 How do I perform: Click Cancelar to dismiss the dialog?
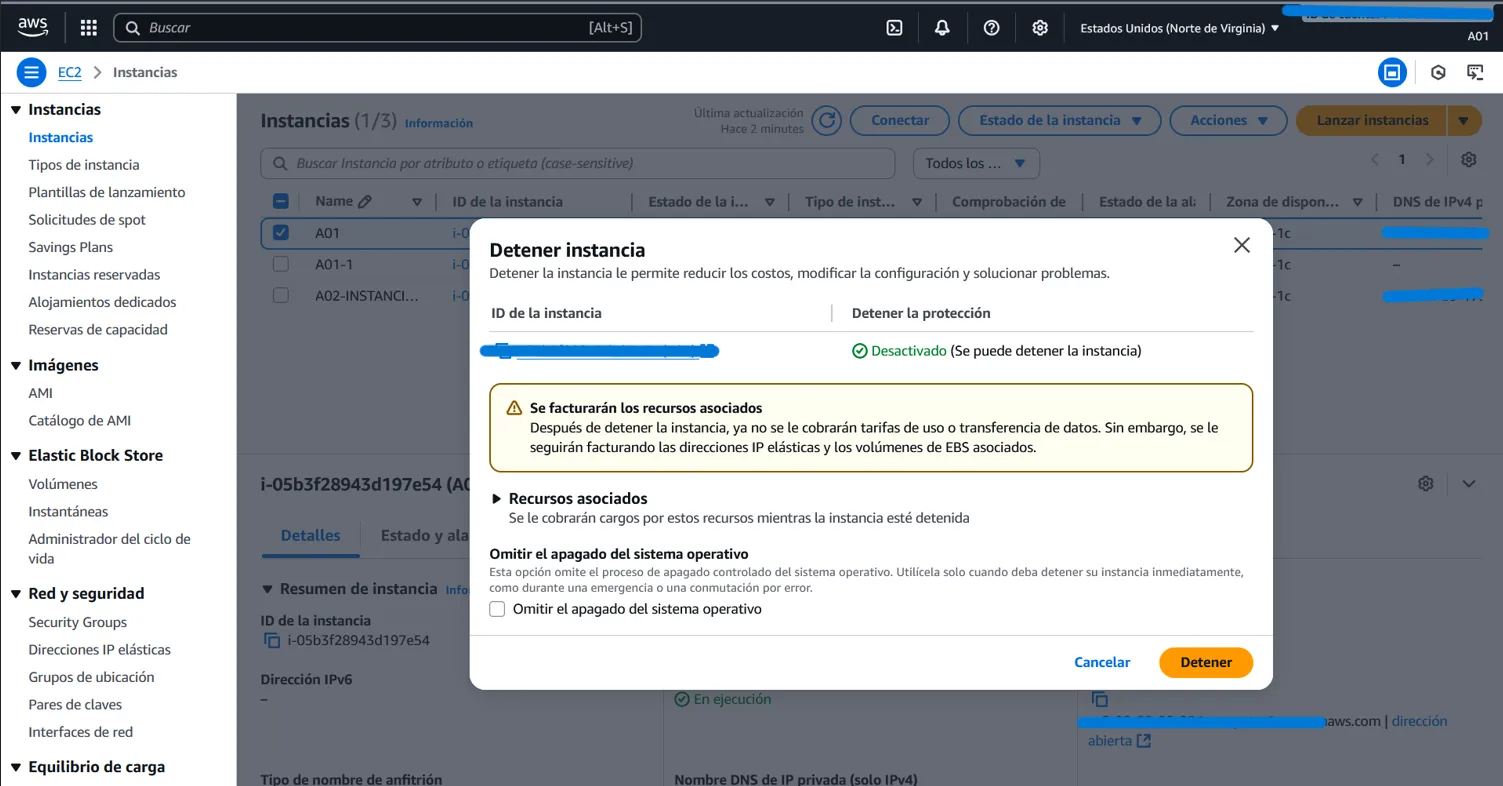[x=1102, y=662]
